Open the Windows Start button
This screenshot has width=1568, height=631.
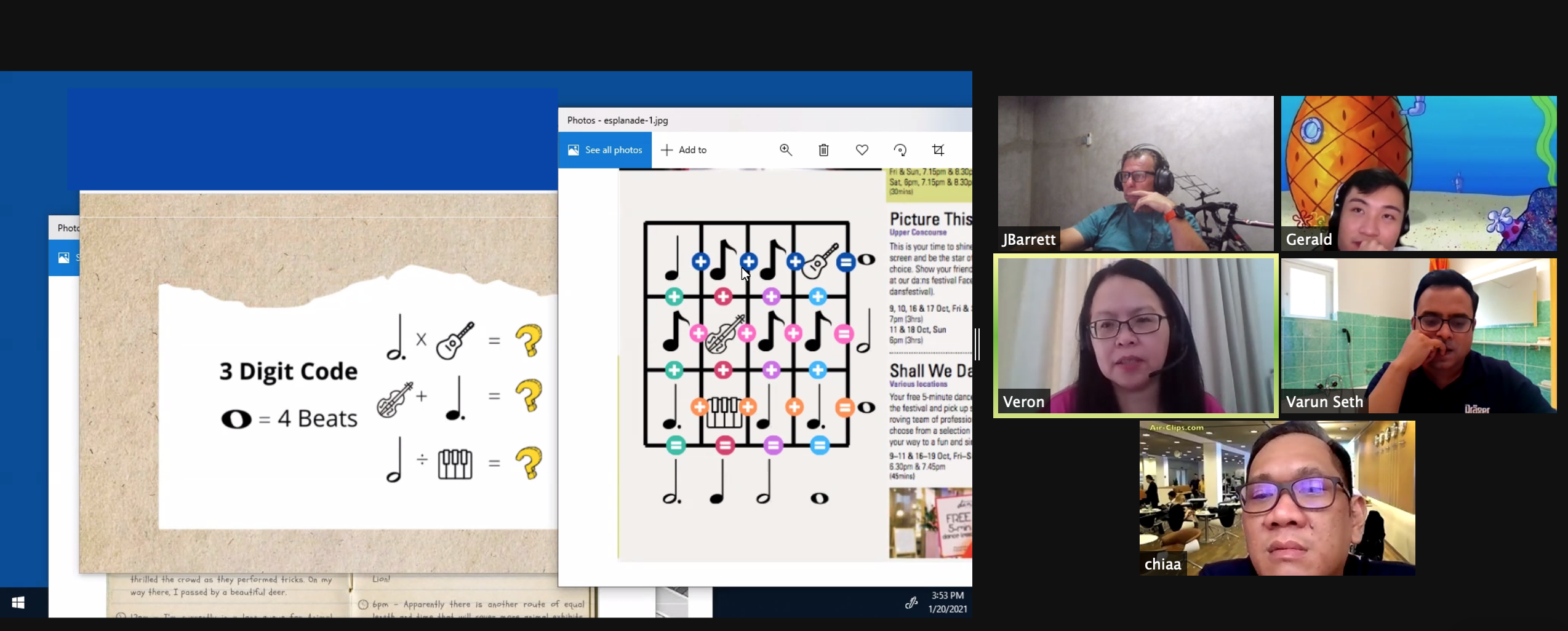point(18,603)
